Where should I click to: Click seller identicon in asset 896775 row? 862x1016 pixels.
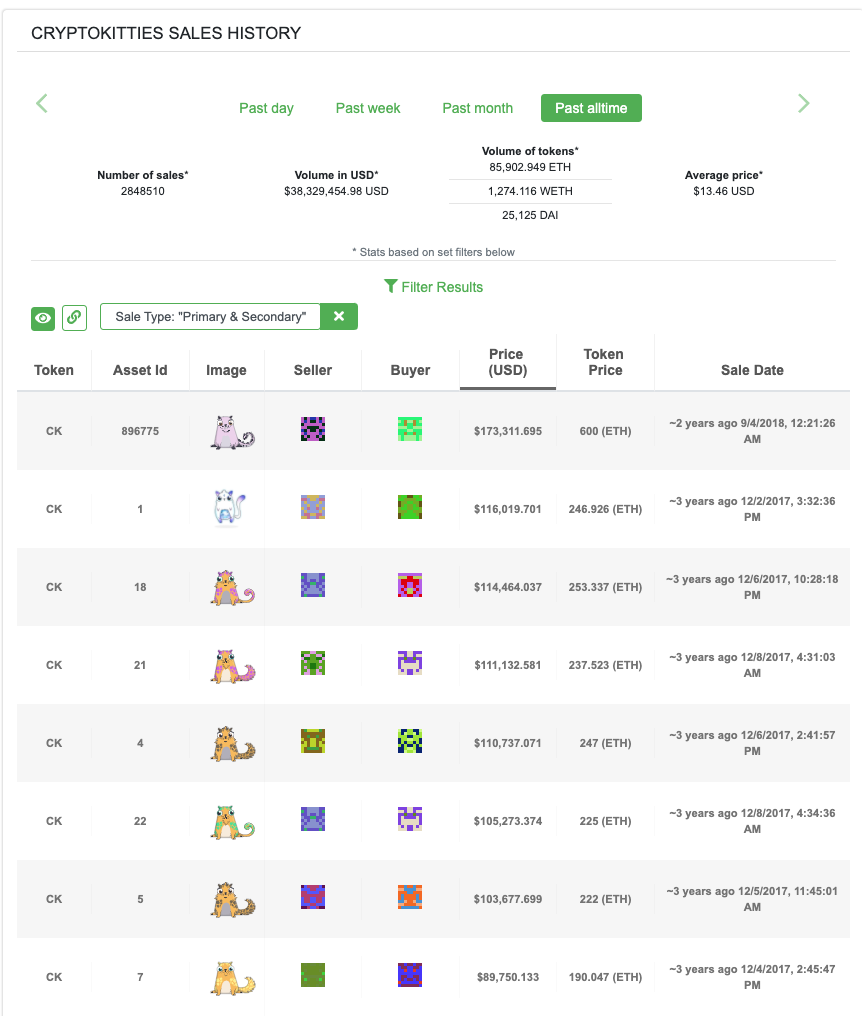pyautogui.click(x=313, y=429)
